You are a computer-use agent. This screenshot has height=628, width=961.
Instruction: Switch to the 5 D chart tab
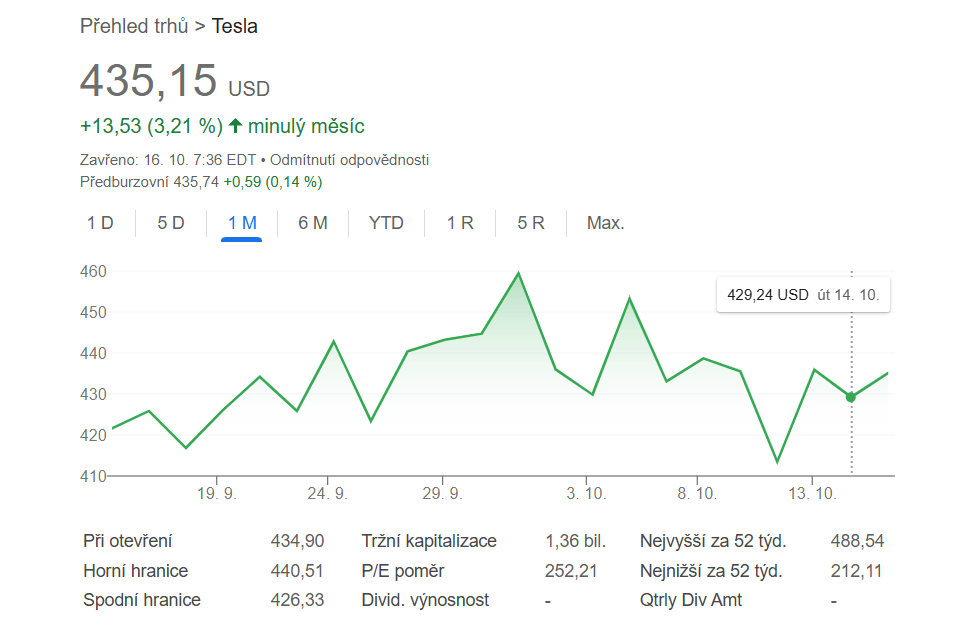tap(171, 223)
